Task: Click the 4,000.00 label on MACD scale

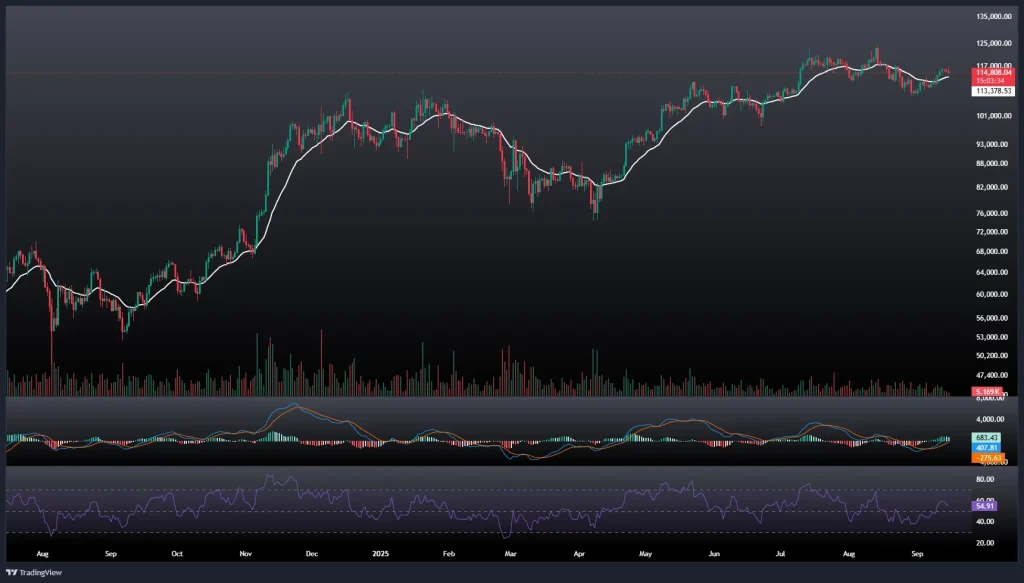Action: pos(989,420)
